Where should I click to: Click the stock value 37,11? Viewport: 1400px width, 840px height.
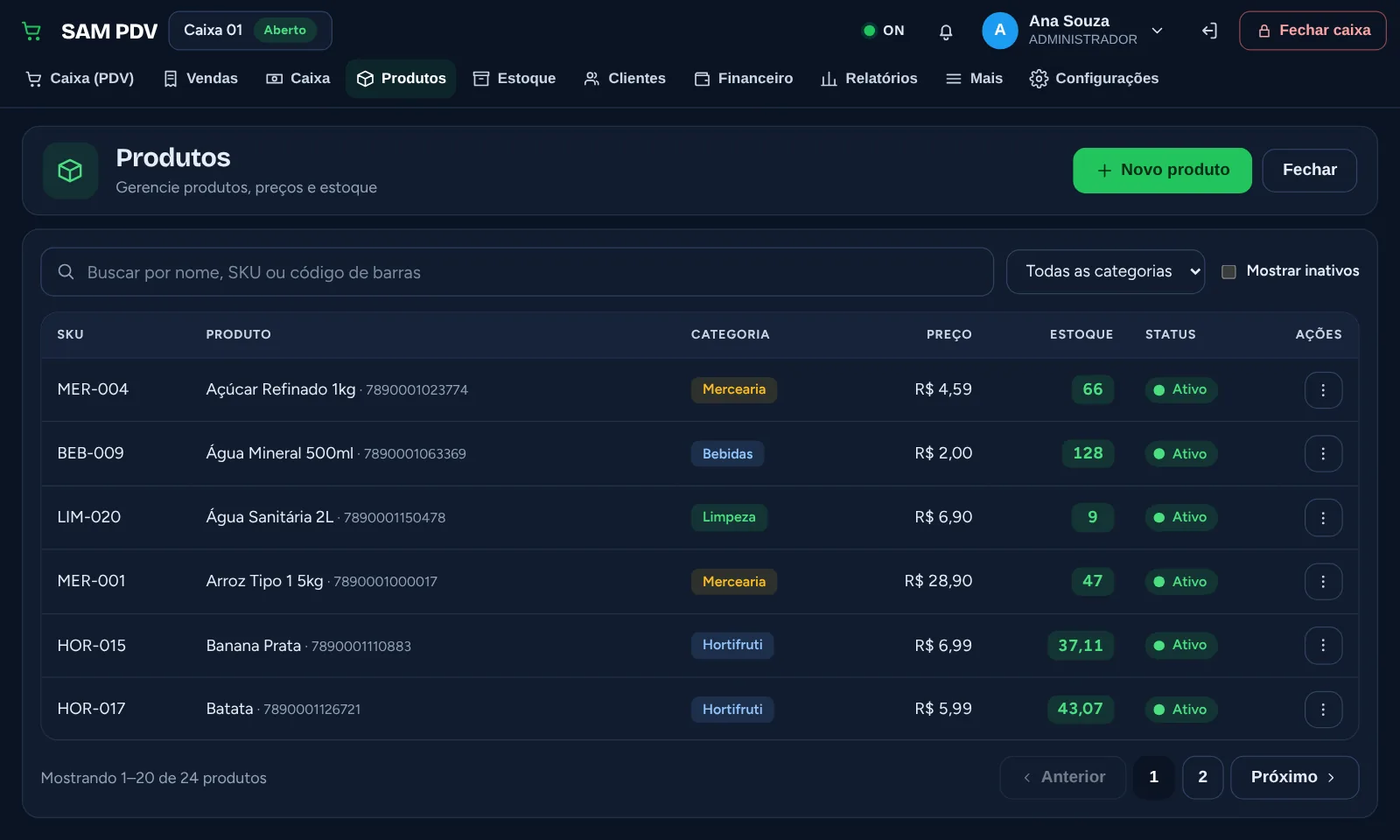pyautogui.click(x=1081, y=646)
